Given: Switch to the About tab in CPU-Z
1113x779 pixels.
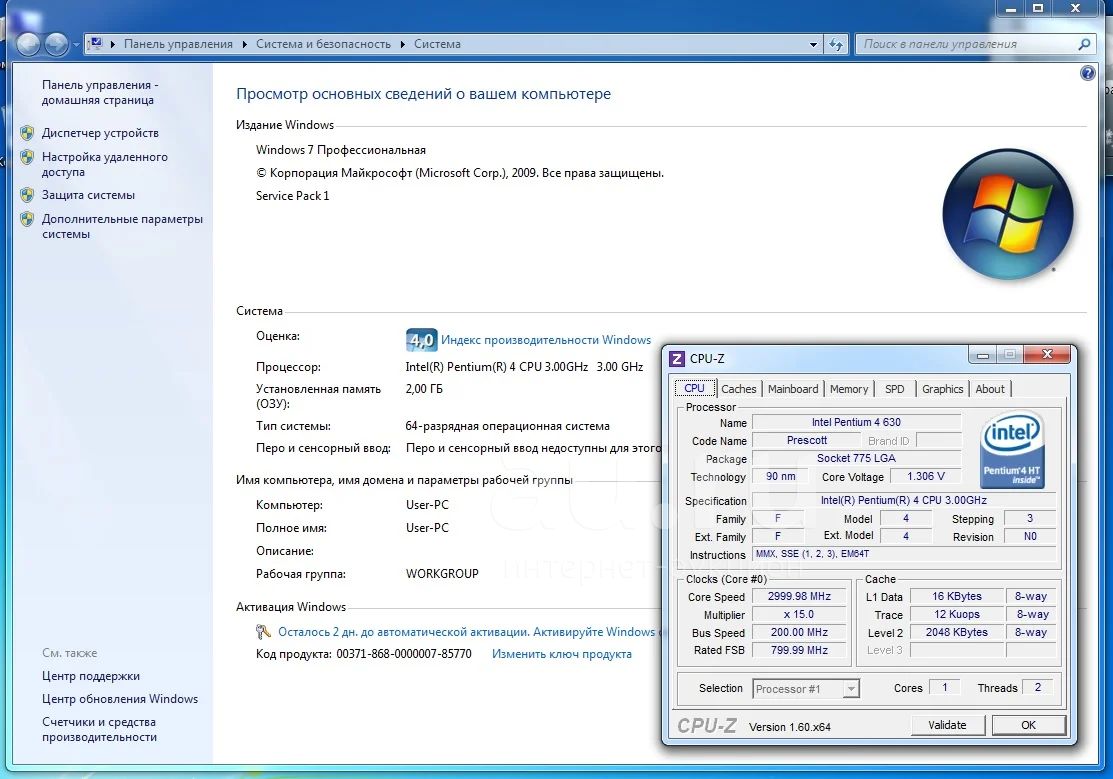Looking at the screenshot, I should pos(989,389).
